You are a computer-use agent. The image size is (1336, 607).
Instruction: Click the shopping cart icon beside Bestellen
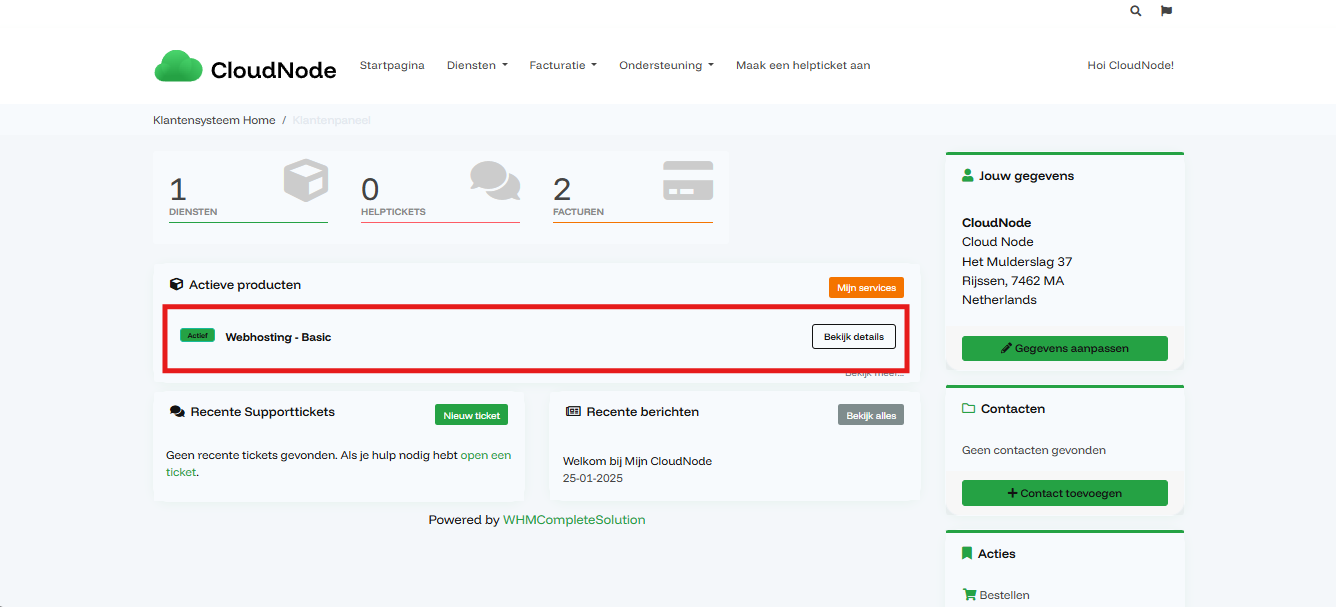[x=969, y=595]
